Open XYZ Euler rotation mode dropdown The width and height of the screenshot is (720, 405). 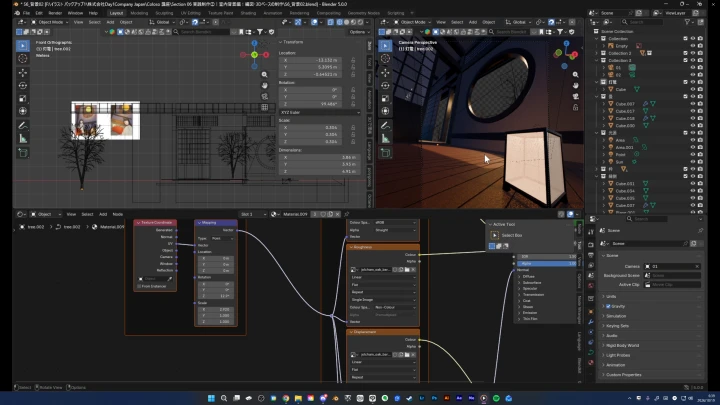pos(319,112)
